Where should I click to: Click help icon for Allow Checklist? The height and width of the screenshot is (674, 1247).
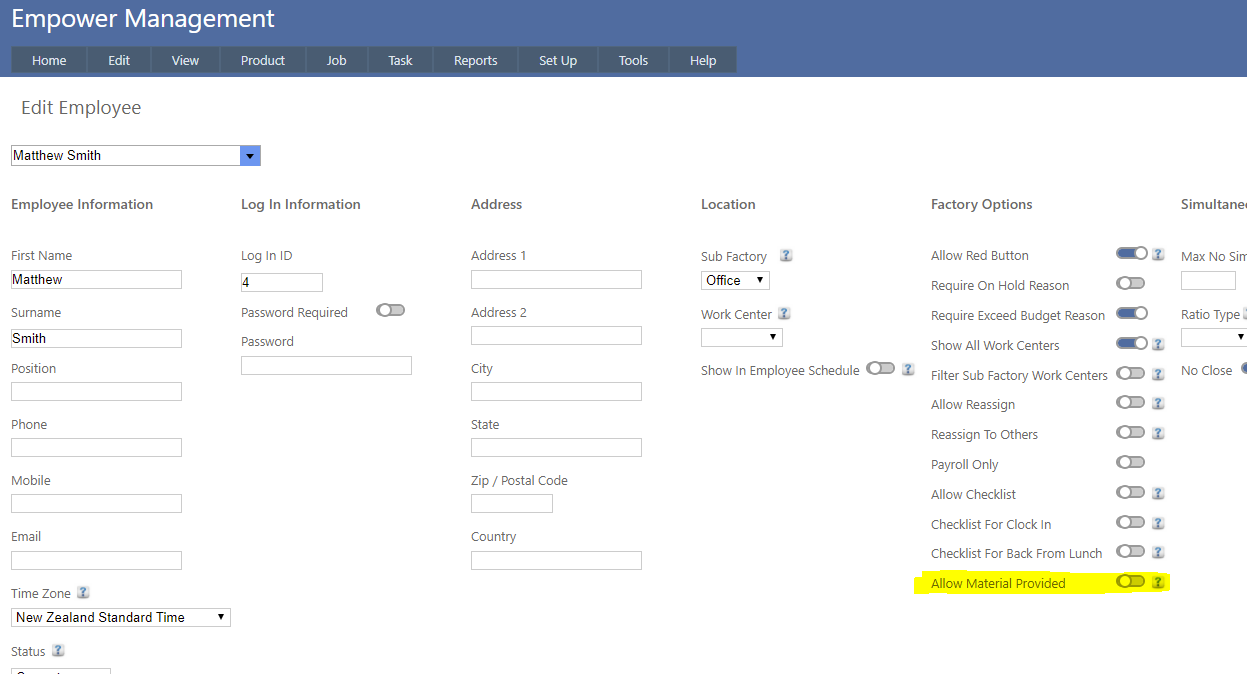click(1158, 494)
